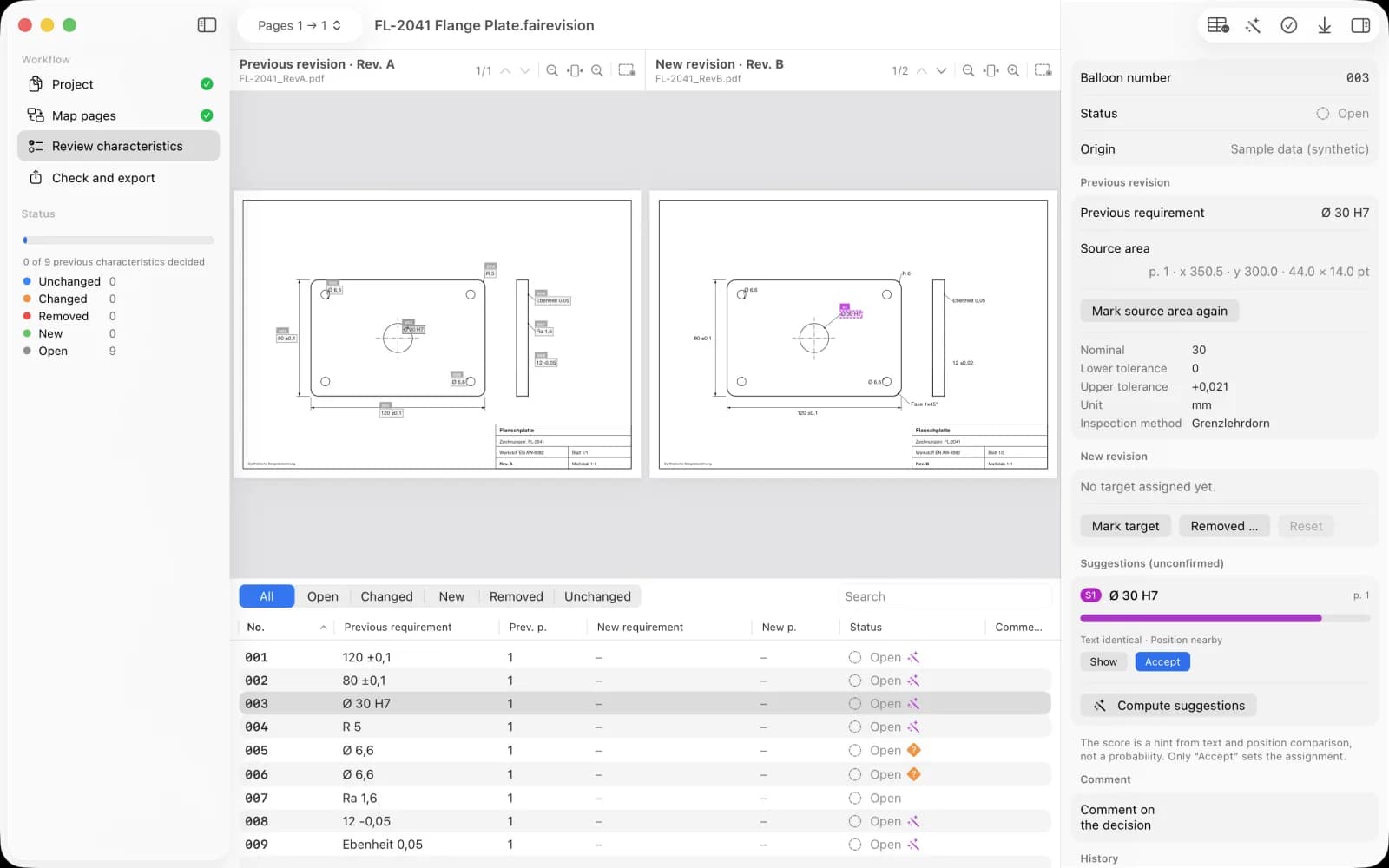Image resolution: width=1389 pixels, height=868 pixels.
Task: Go to next page in the New revision viewer
Action: [941, 70]
